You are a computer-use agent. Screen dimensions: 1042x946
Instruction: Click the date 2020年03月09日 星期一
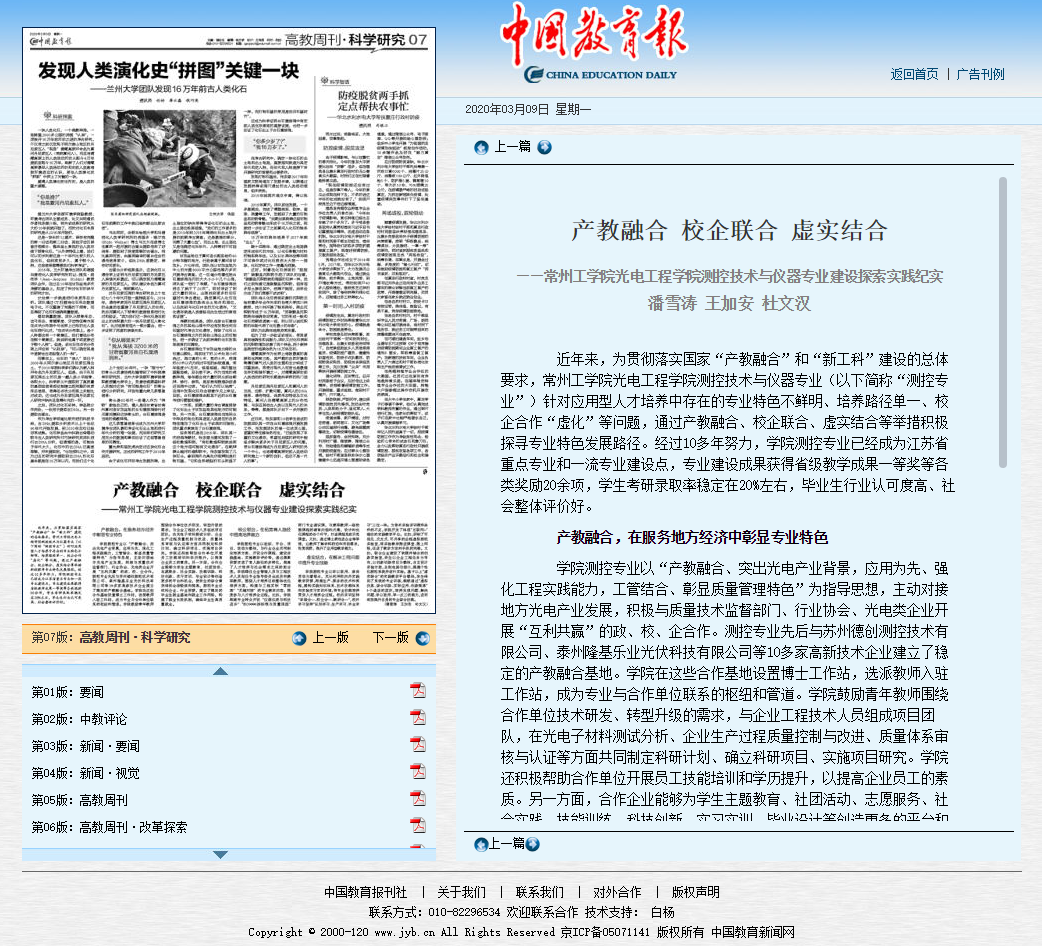[x=528, y=110]
